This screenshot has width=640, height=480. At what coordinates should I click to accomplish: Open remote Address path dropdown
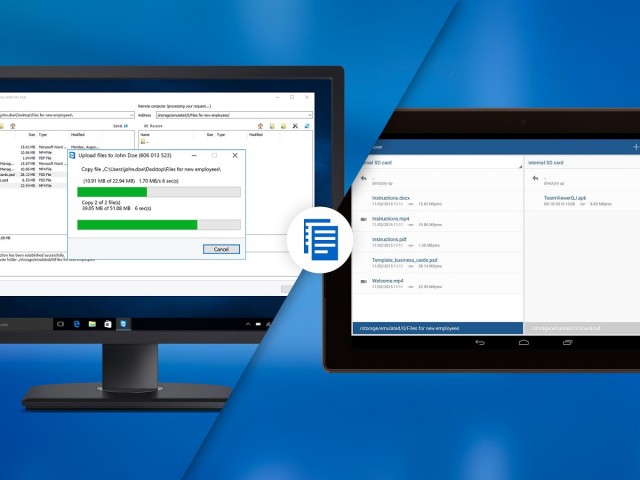point(310,115)
